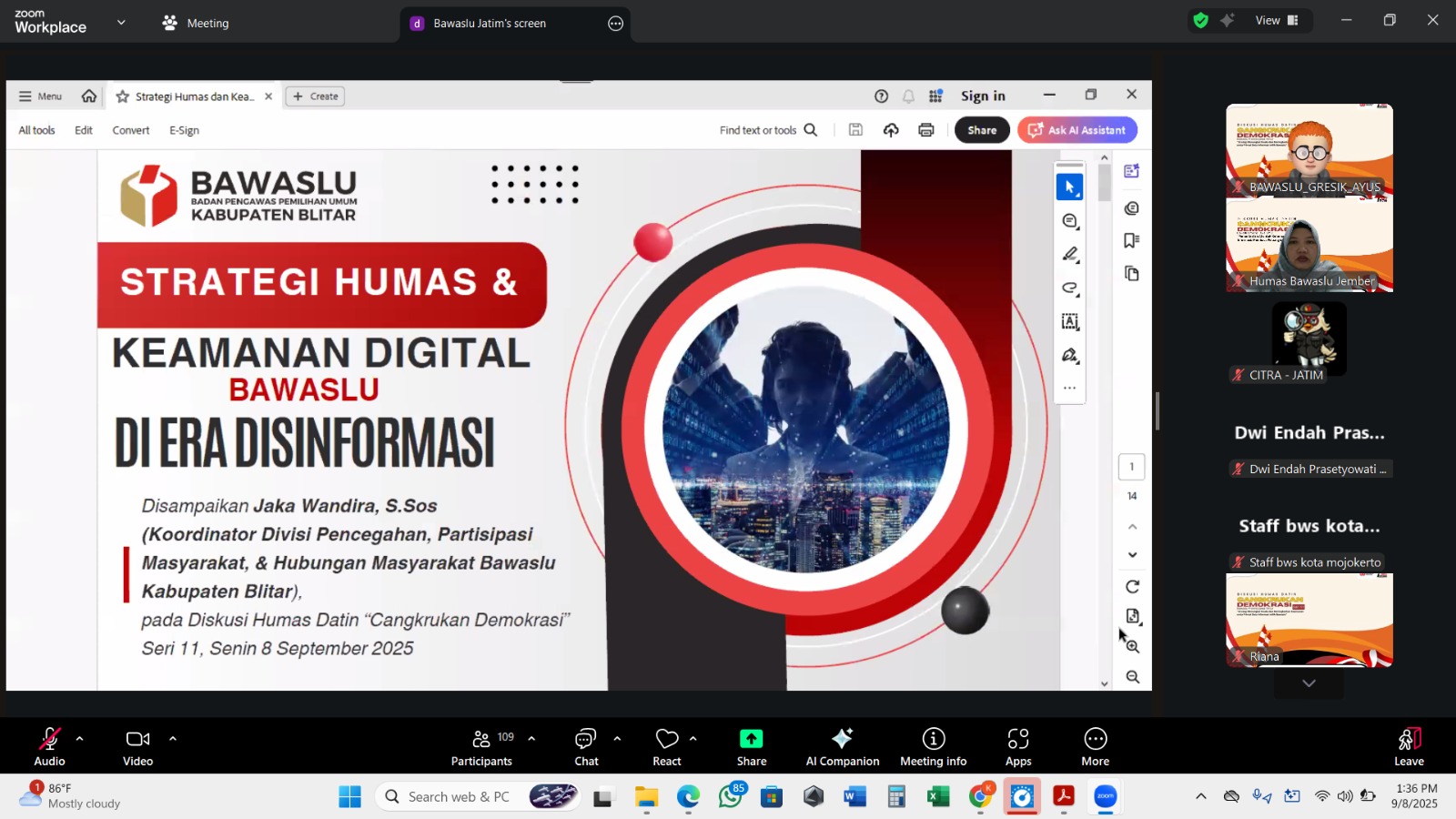Click the Print icon in Acrobat toolbar
Image resolution: width=1456 pixels, height=819 pixels.
tap(925, 130)
